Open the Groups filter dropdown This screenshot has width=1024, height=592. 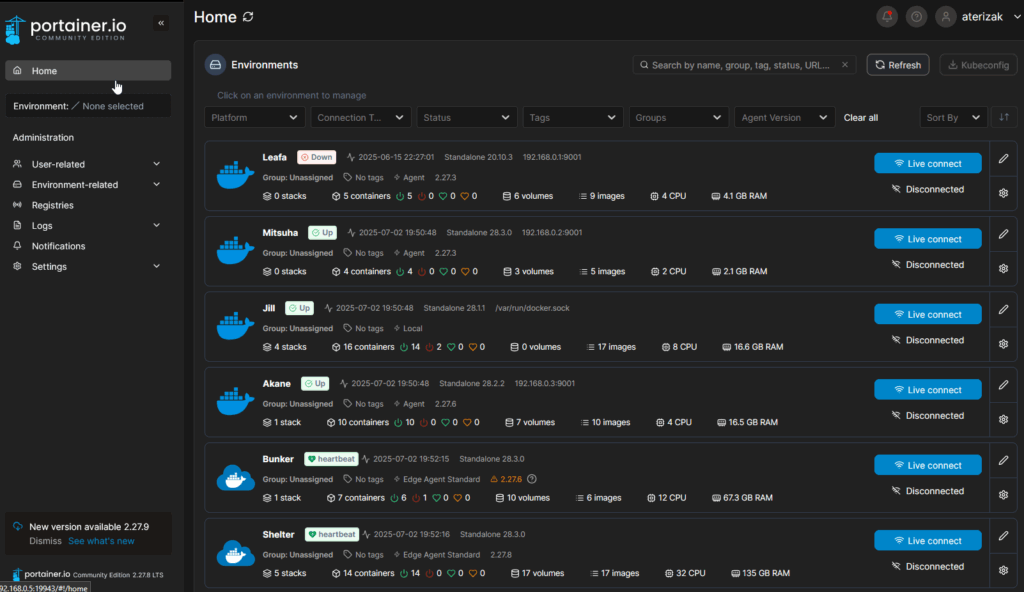(x=679, y=118)
